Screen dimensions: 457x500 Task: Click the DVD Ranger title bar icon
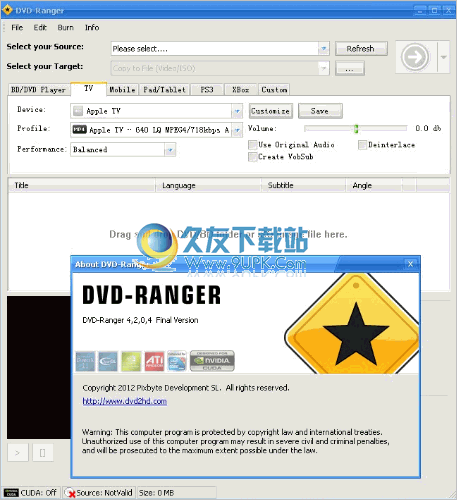pos(7,10)
